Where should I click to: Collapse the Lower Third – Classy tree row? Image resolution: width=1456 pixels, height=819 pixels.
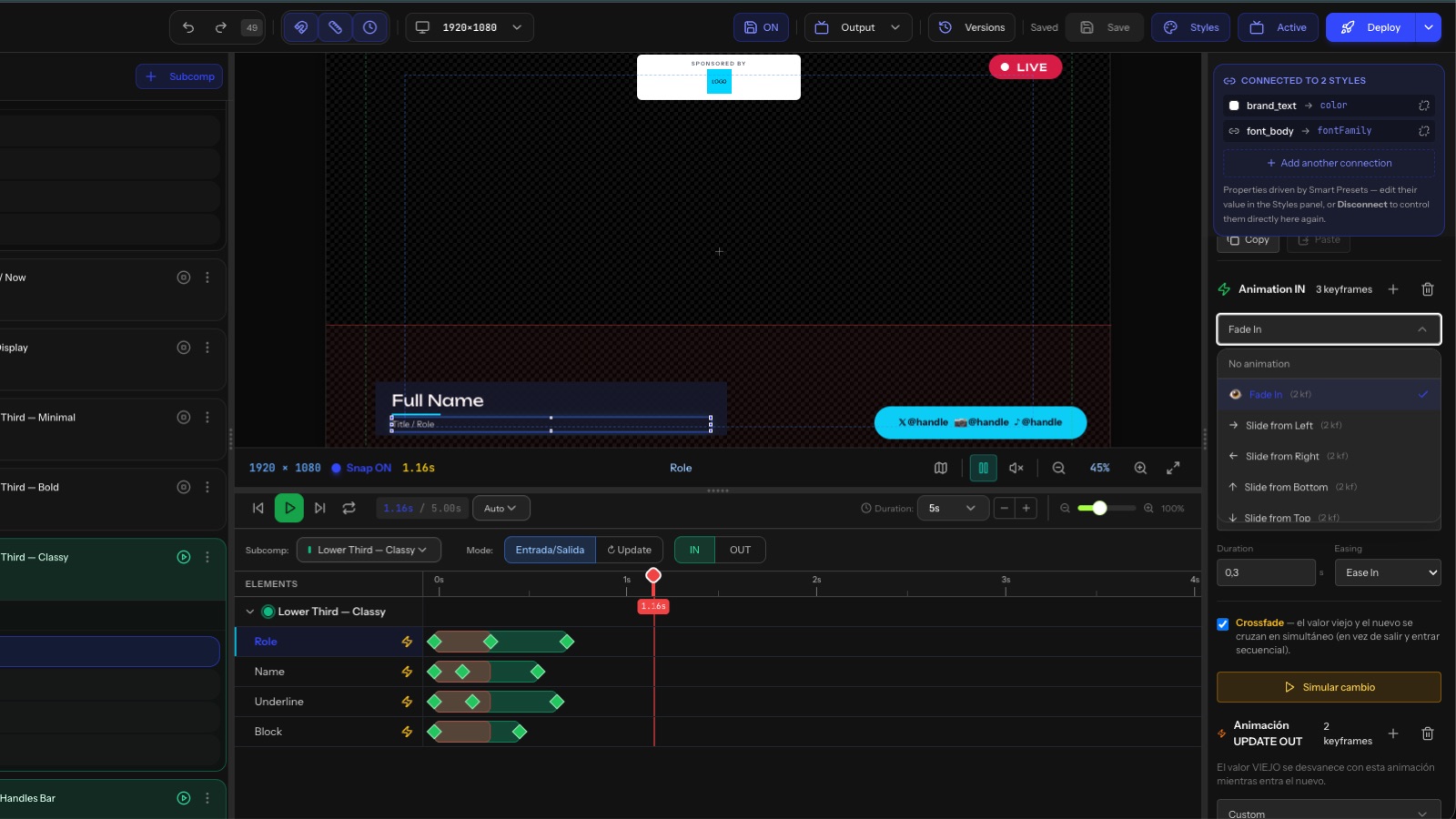pos(250,612)
